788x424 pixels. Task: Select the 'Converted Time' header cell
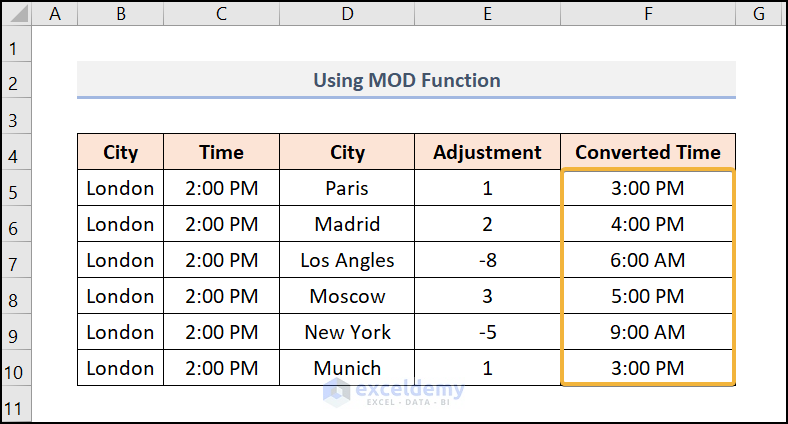click(x=648, y=153)
